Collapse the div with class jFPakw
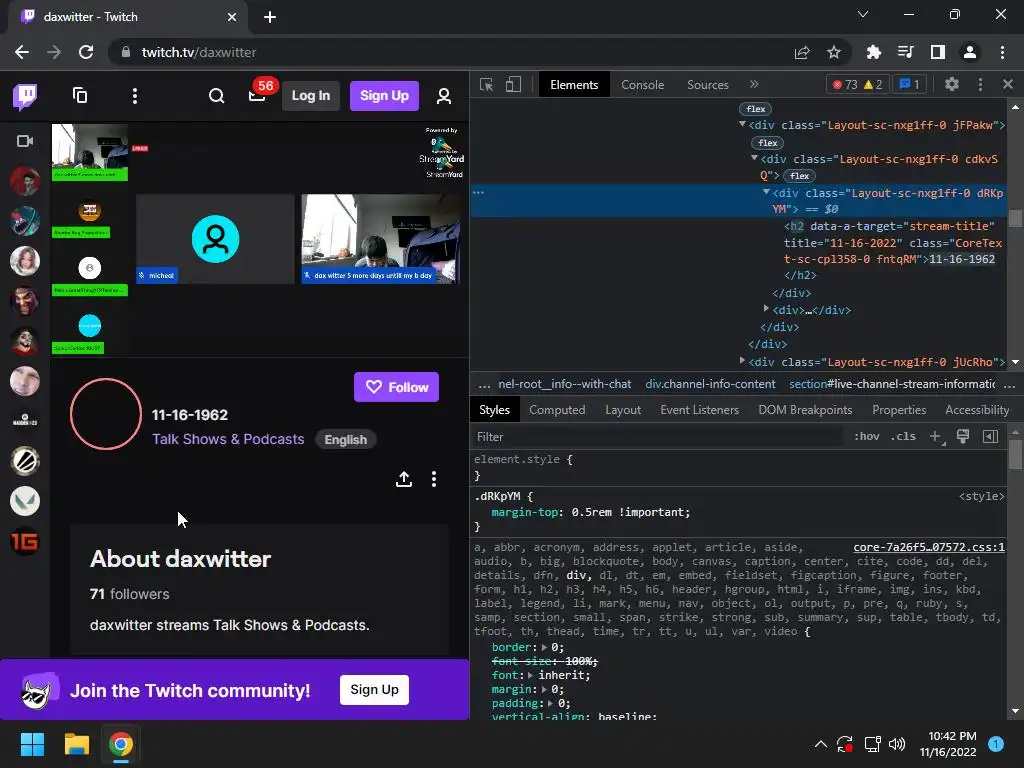The image size is (1024, 768). coord(743,124)
